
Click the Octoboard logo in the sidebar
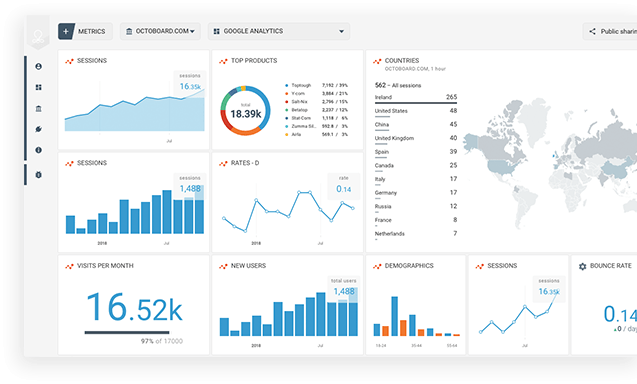[38, 37]
